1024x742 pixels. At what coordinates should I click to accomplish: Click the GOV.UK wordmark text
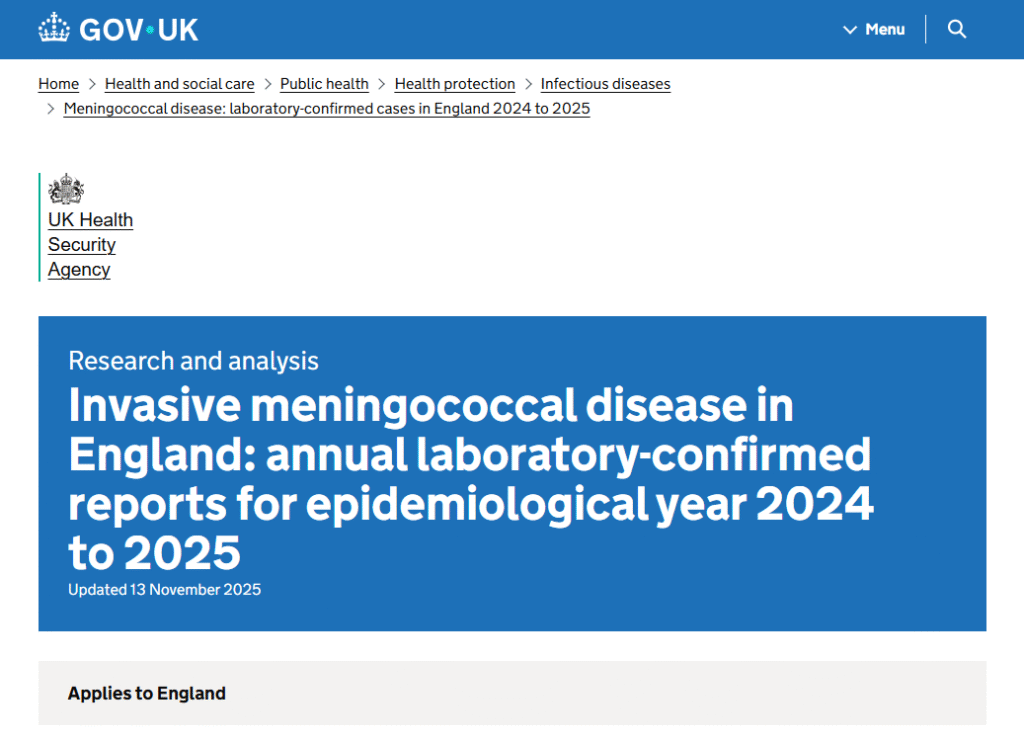click(139, 30)
